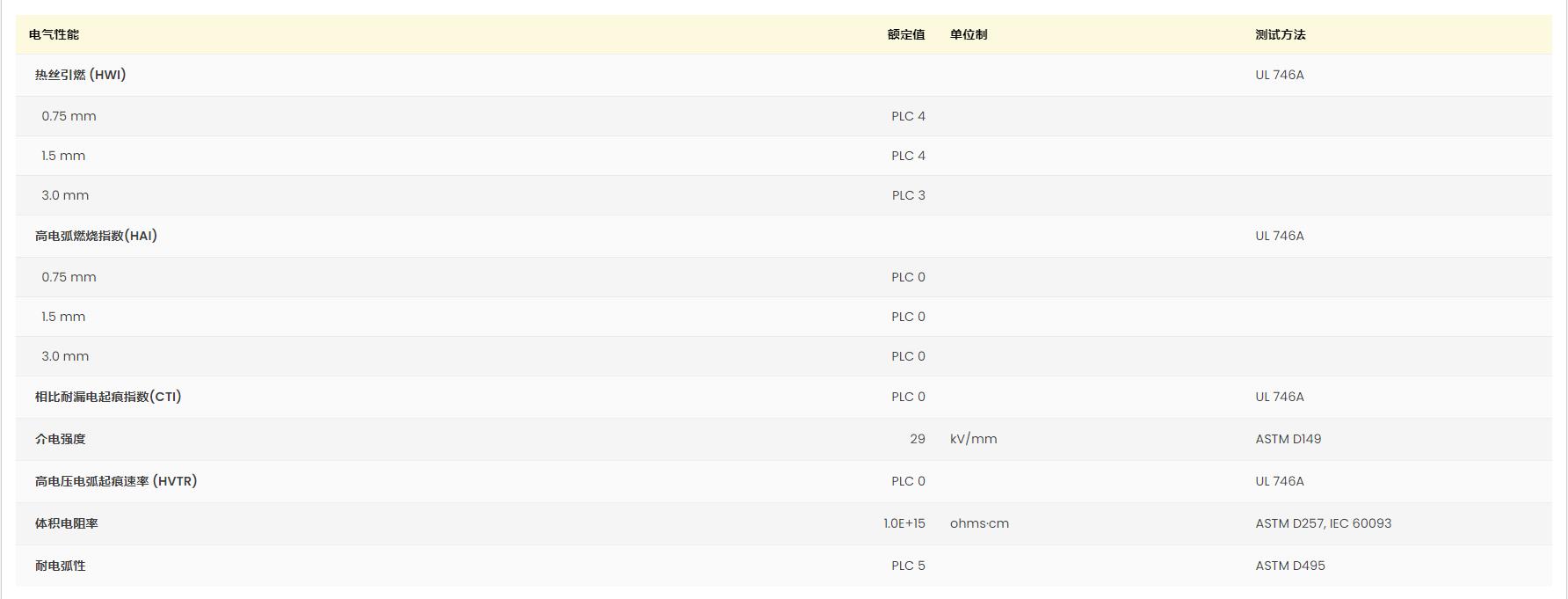Click the 测试方法 column header
This screenshot has height=599, width=1568.
coord(1280,34)
